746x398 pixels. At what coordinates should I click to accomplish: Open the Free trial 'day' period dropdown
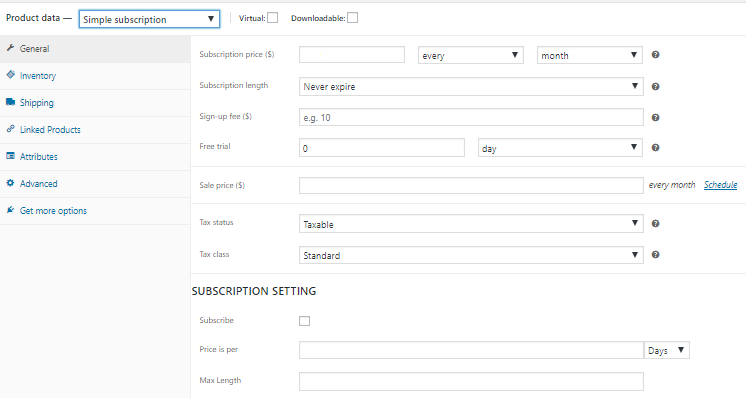tap(560, 148)
